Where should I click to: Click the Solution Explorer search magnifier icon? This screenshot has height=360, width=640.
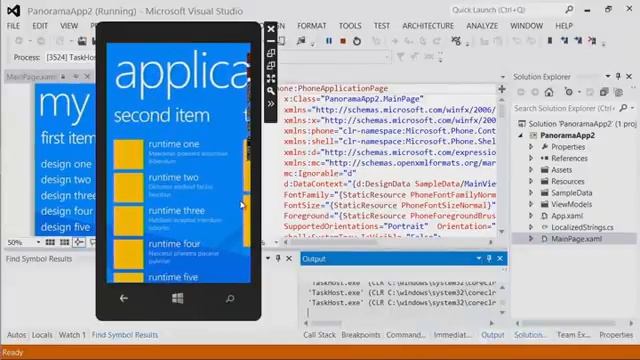pyautogui.click(x=623, y=108)
